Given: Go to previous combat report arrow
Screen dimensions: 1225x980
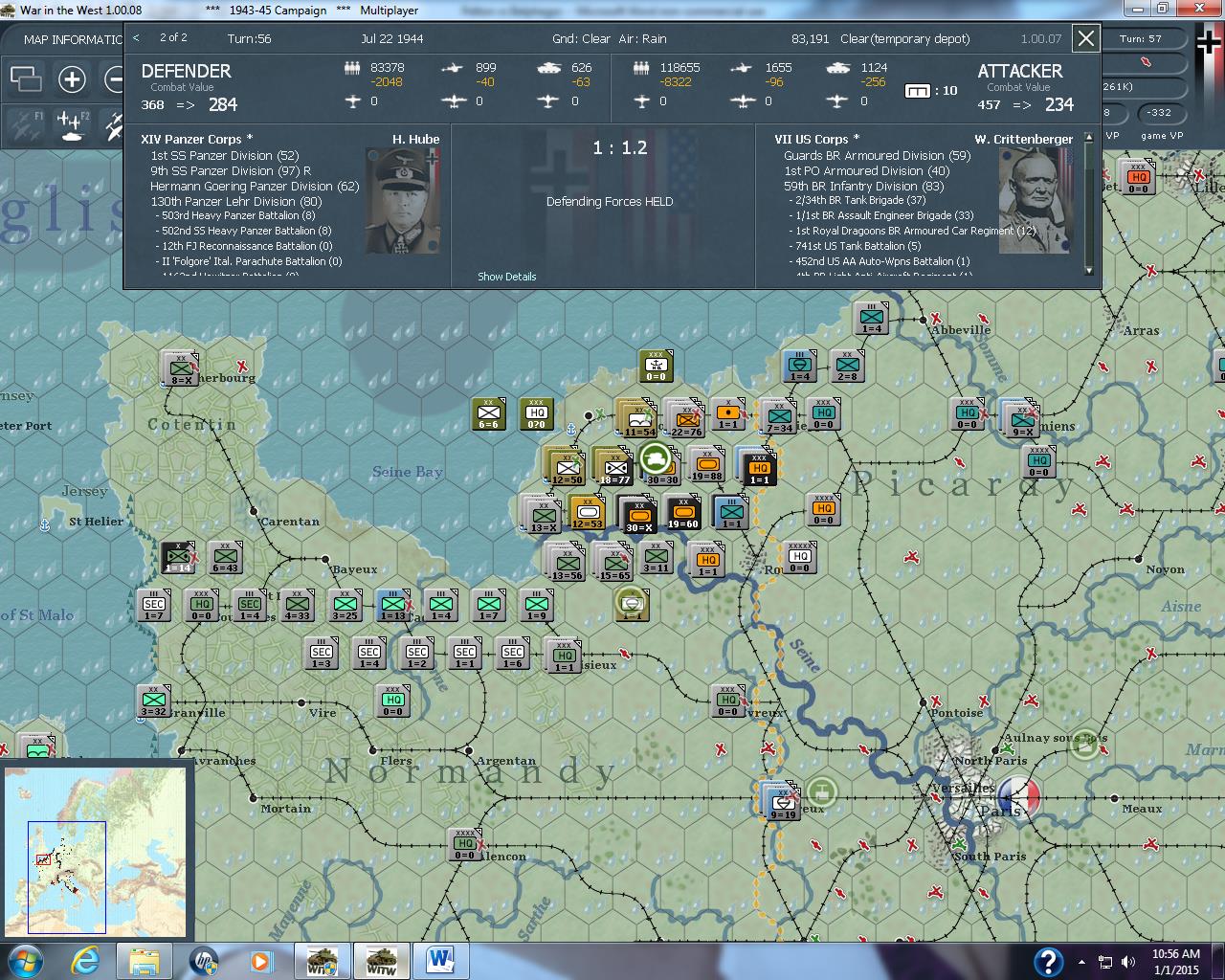Looking at the screenshot, I should (x=137, y=38).
